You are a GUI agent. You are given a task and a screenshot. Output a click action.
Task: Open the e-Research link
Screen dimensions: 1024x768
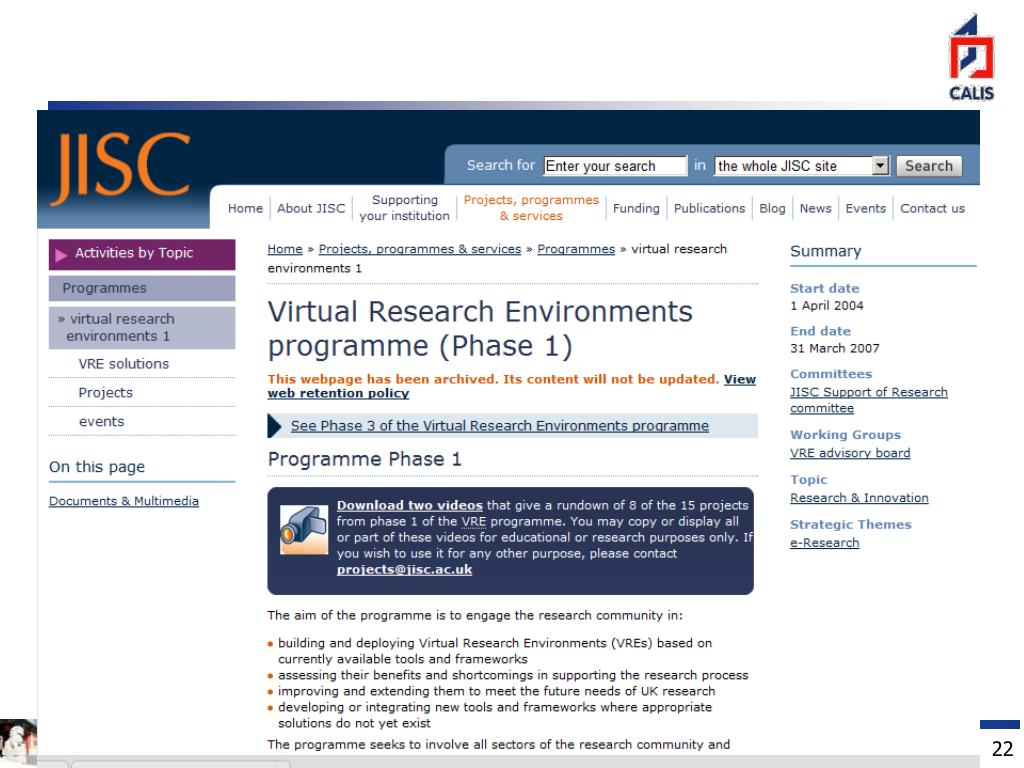(x=824, y=543)
